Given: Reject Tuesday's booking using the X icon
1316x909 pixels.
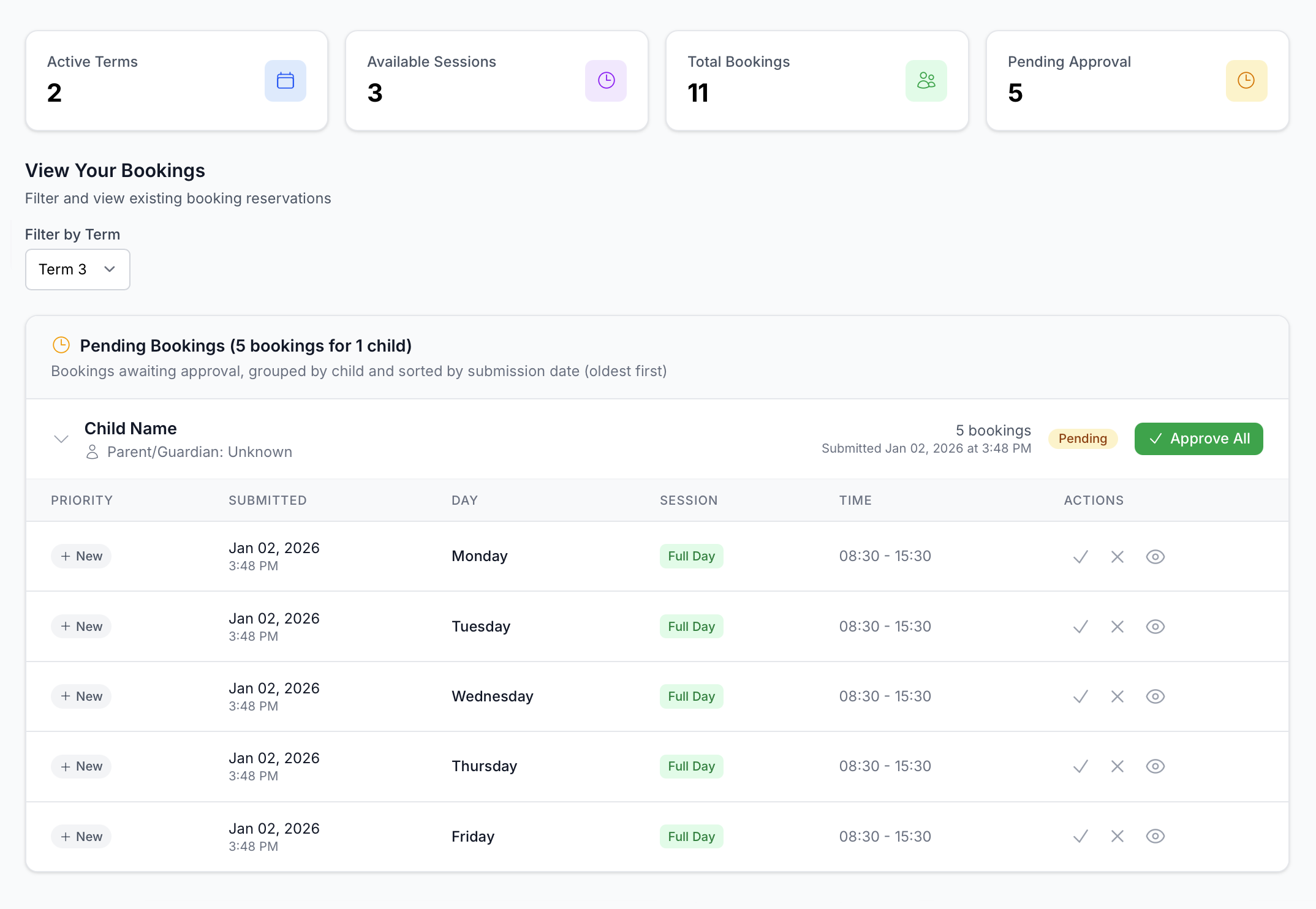Looking at the screenshot, I should (1117, 626).
